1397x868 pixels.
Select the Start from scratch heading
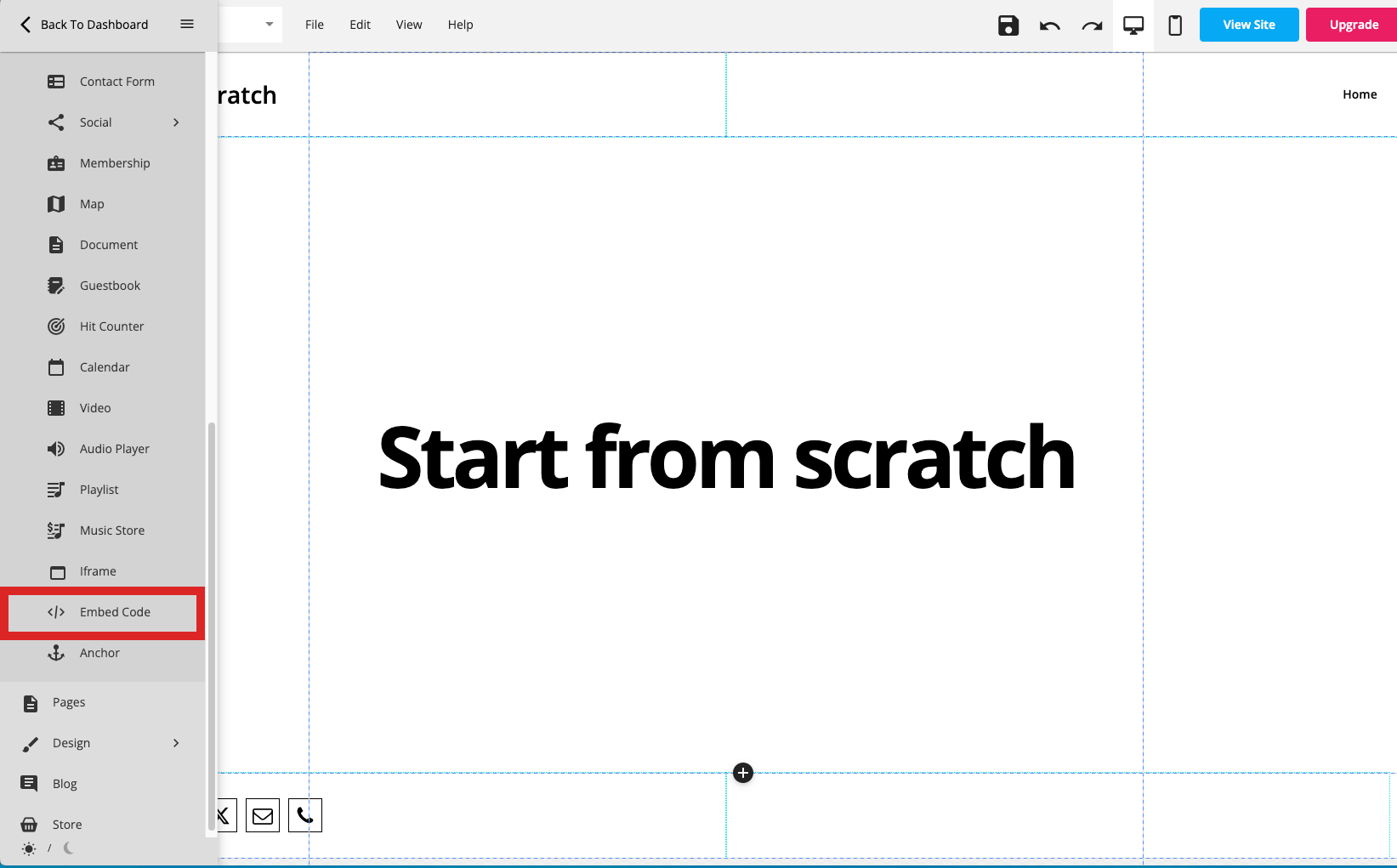point(726,457)
